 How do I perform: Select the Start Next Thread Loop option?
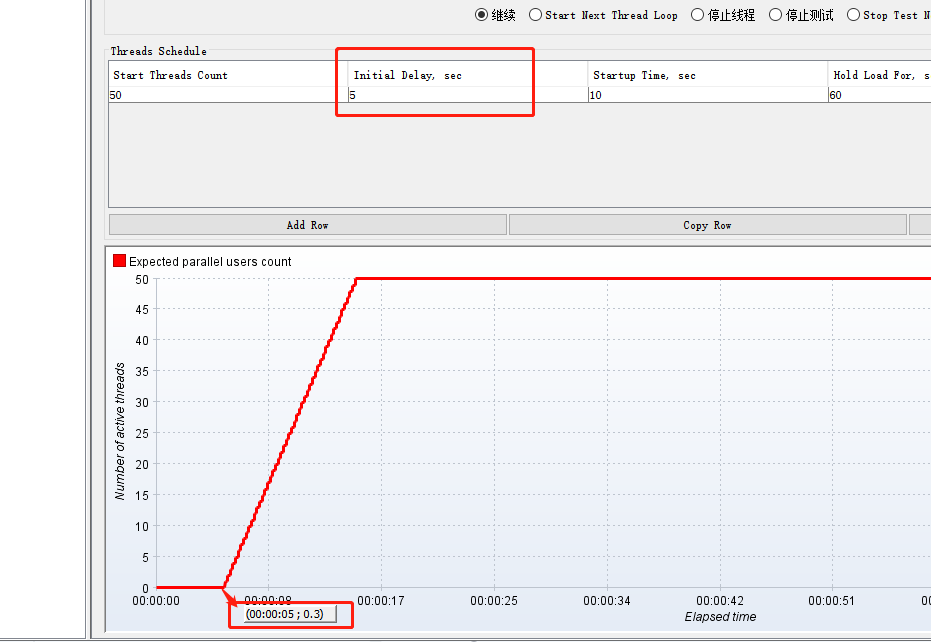pyautogui.click(x=535, y=14)
